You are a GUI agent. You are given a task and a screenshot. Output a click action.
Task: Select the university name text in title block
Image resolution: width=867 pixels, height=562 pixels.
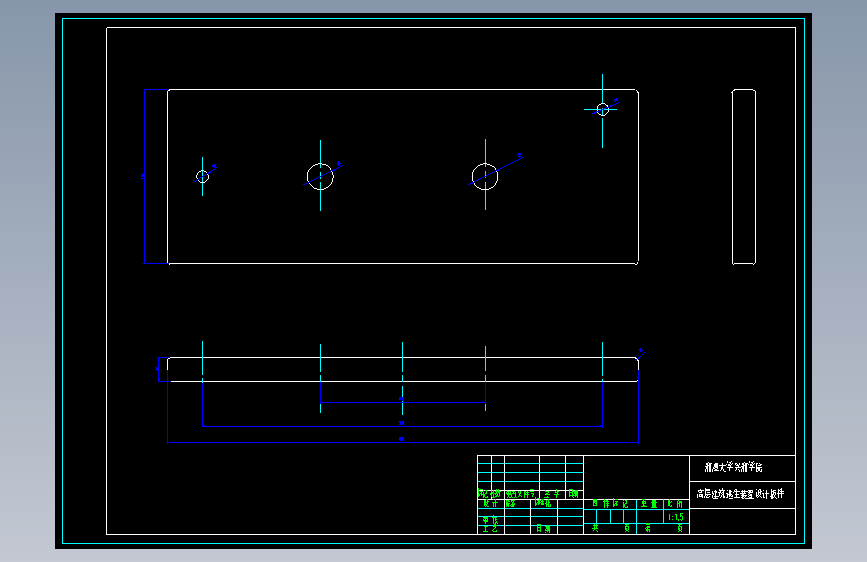point(733,467)
